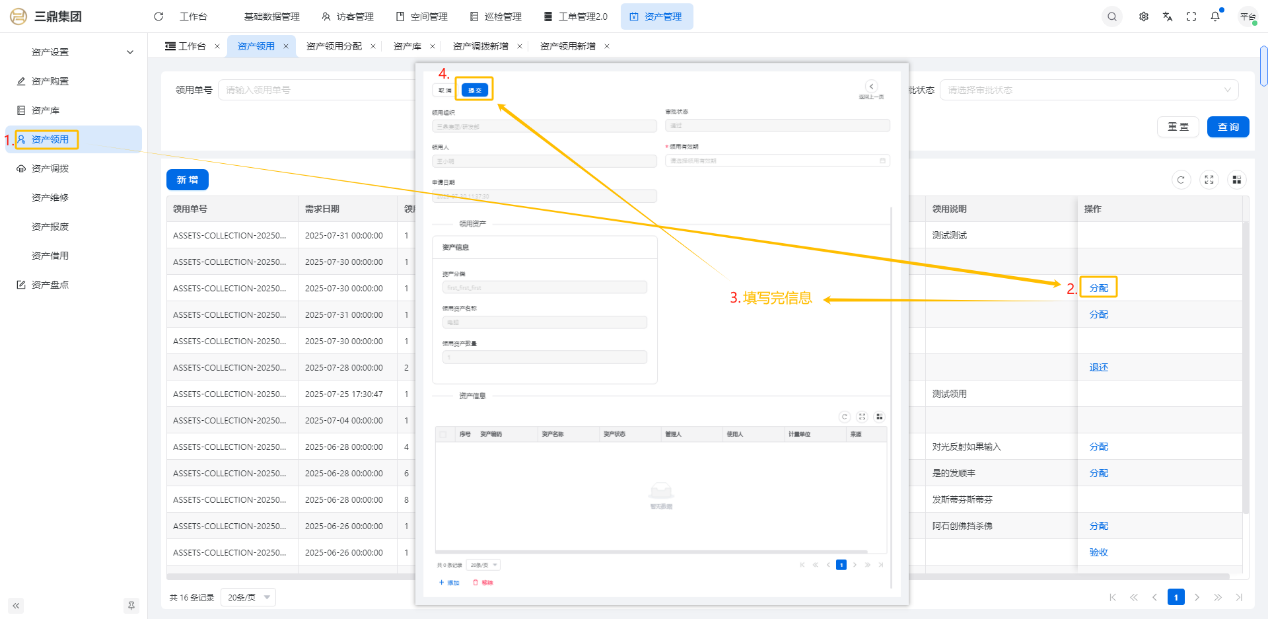Viewport: 1268px width, 619px height.
Task: Open settings gear icon in top bar
Action: pyautogui.click(x=1143, y=17)
